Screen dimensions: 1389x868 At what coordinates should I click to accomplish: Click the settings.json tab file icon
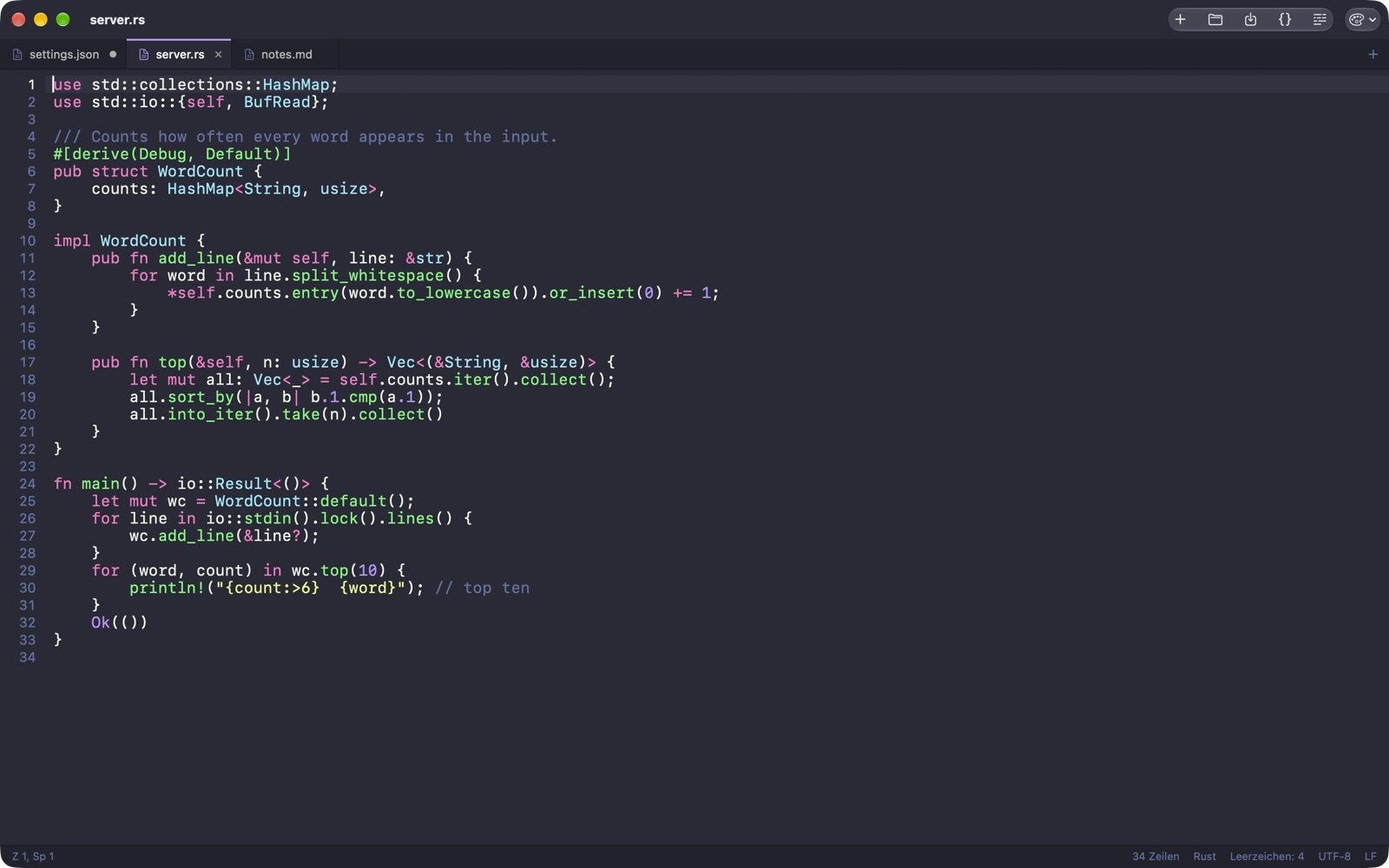click(17, 54)
